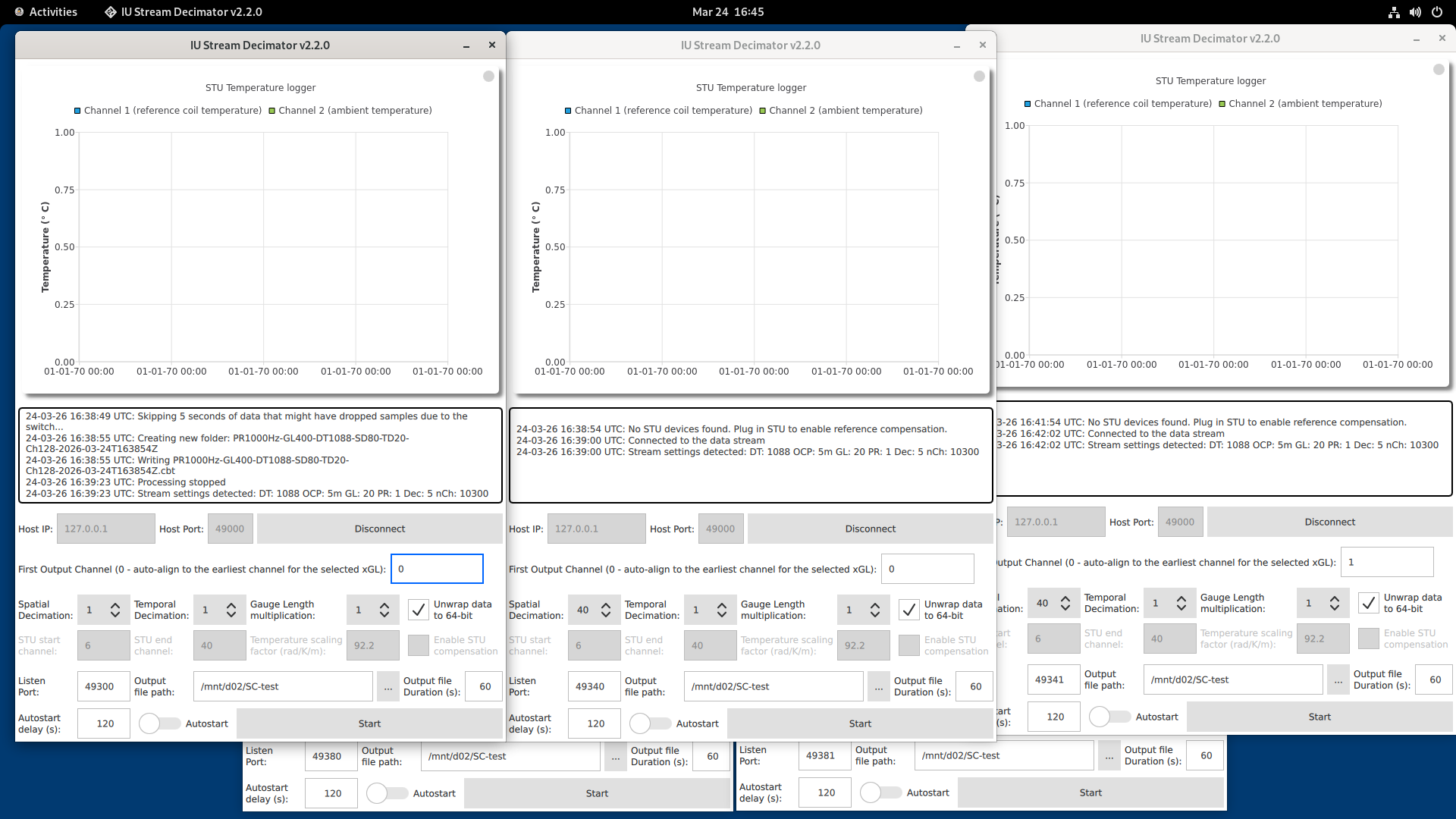The width and height of the screenshot is (1456, 819).
Task: Click gray status indicator in middle window chart
Action: pos(979,77)
